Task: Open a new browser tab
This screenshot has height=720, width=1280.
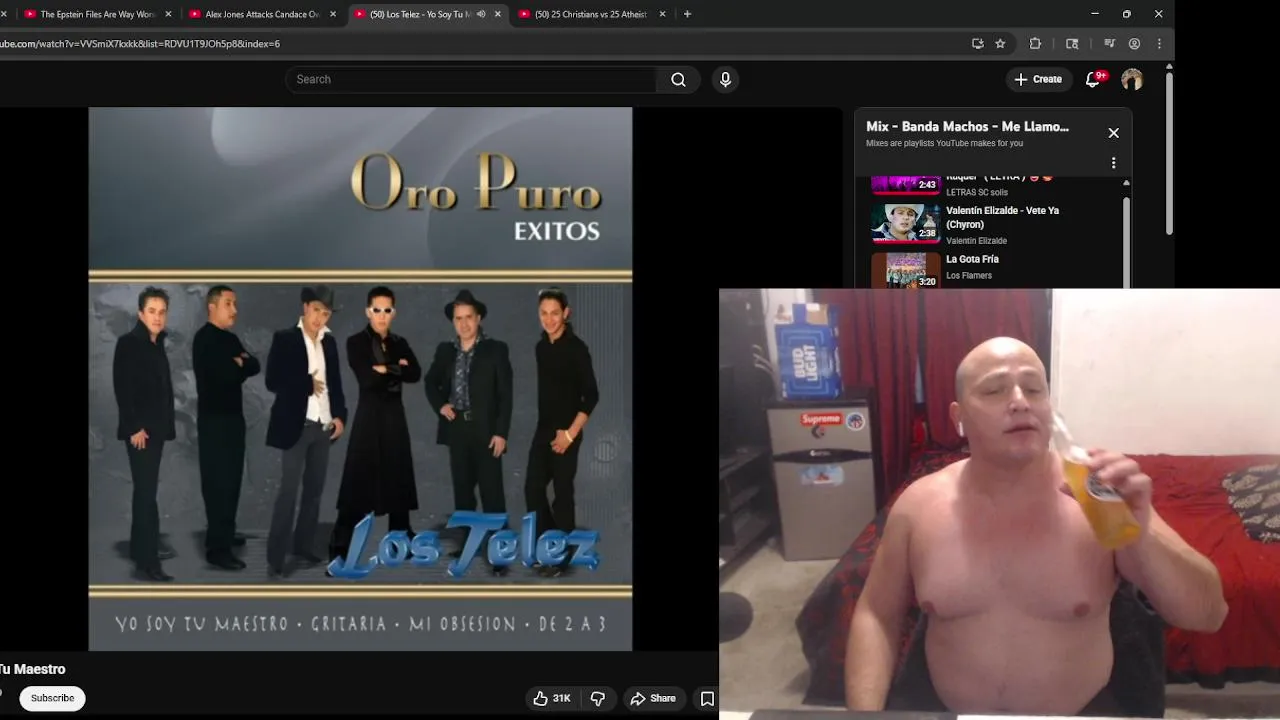Action: point(687,14)
